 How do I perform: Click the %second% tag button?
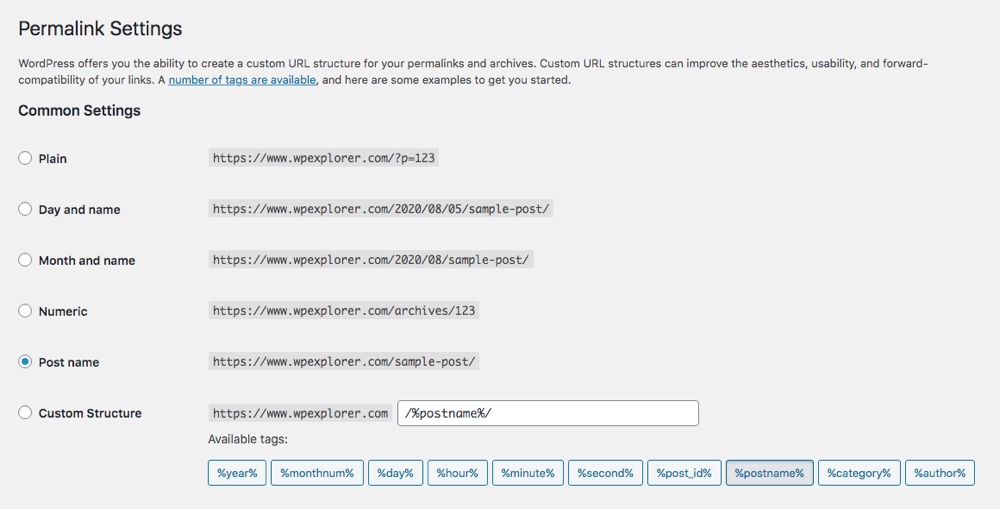(x=605, y=473)
